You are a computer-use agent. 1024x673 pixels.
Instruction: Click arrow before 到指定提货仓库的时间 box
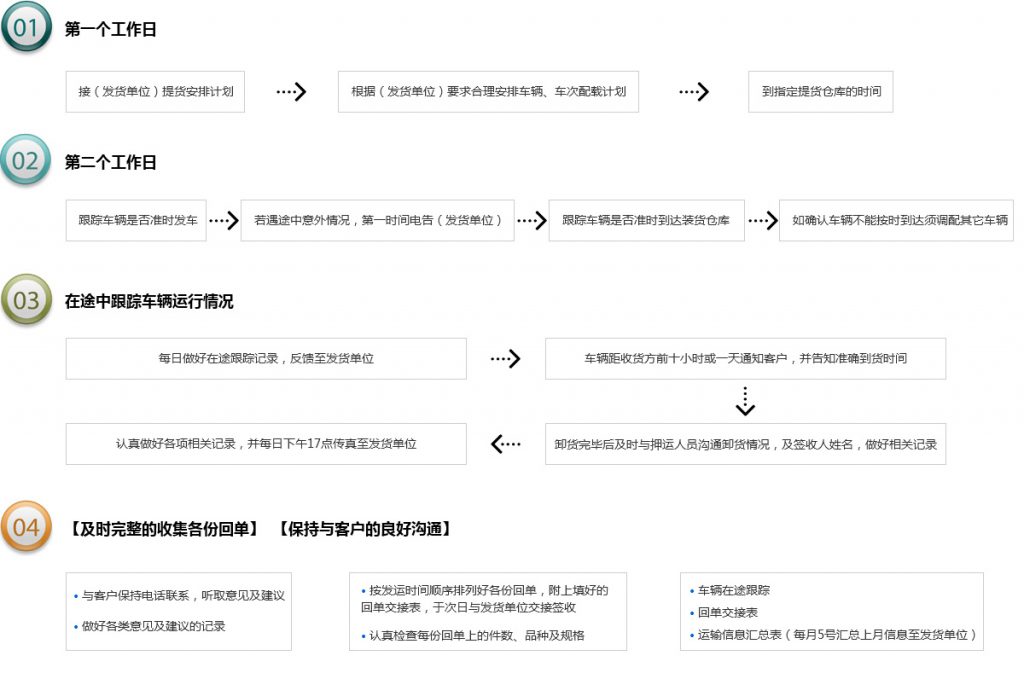(x=693, y=92)
